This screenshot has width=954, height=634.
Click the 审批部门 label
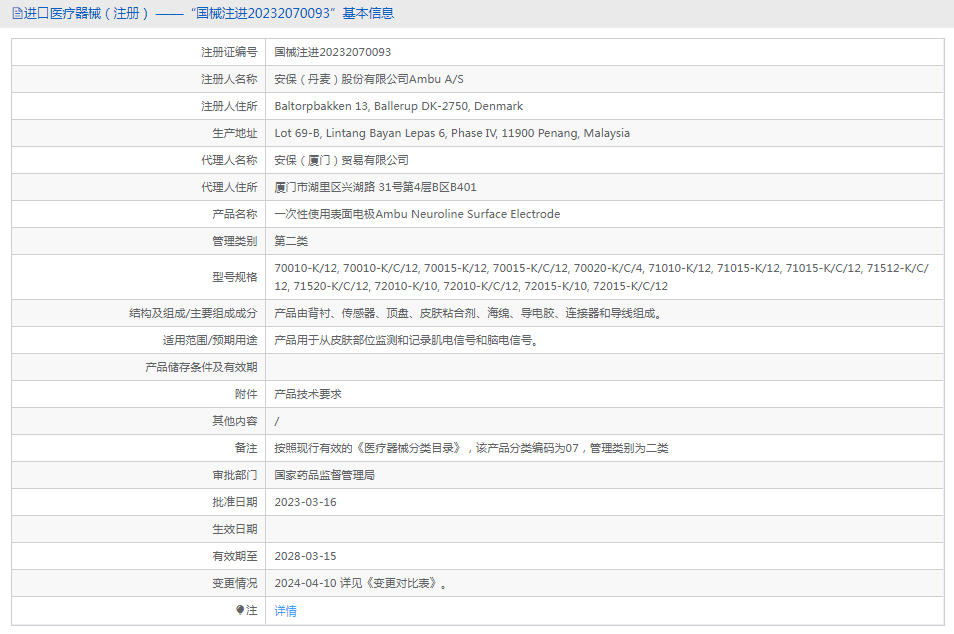(235, 475)
